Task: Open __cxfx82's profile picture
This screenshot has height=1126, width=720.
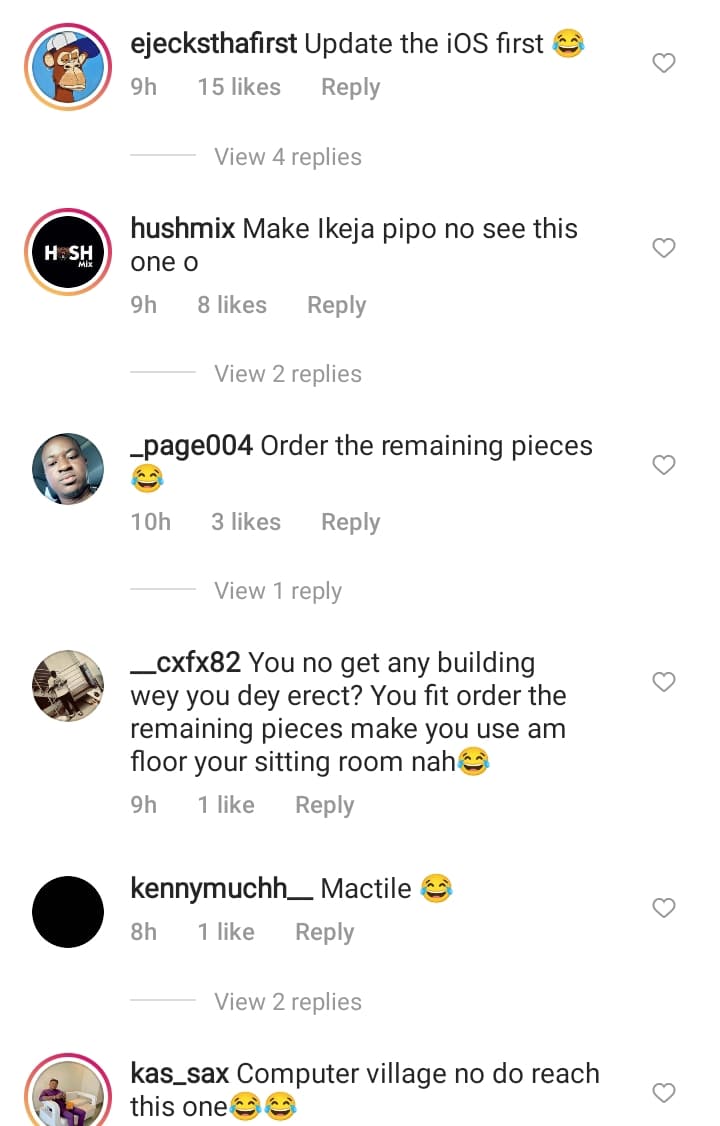Action: [68, 685]
